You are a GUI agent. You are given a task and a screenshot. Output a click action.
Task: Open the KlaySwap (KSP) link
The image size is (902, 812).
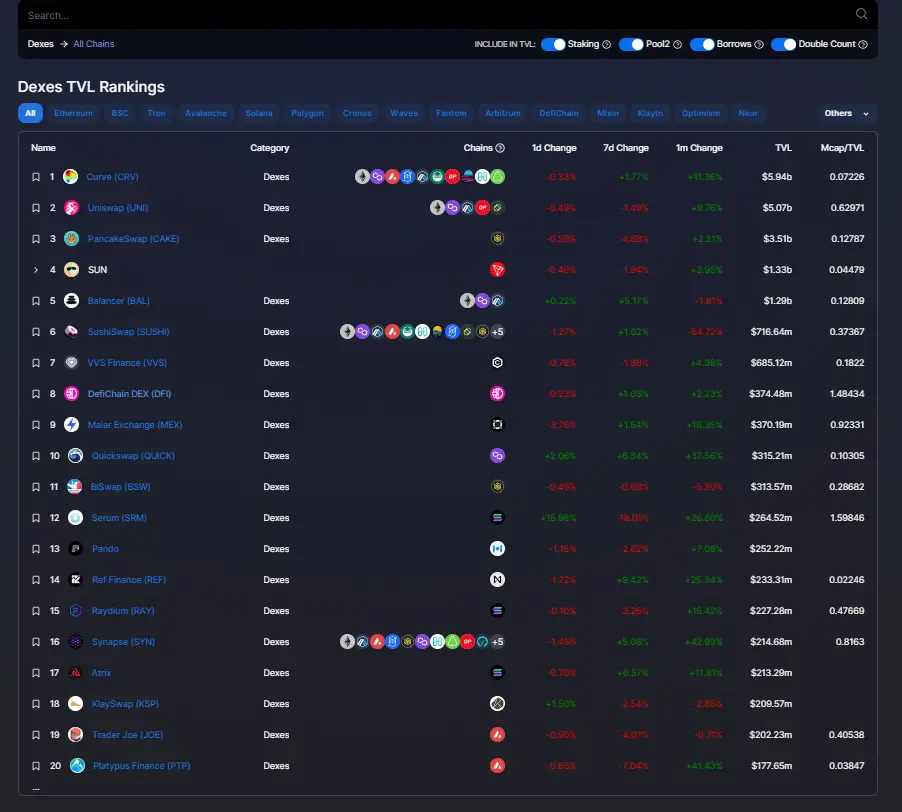coord(125,704)
